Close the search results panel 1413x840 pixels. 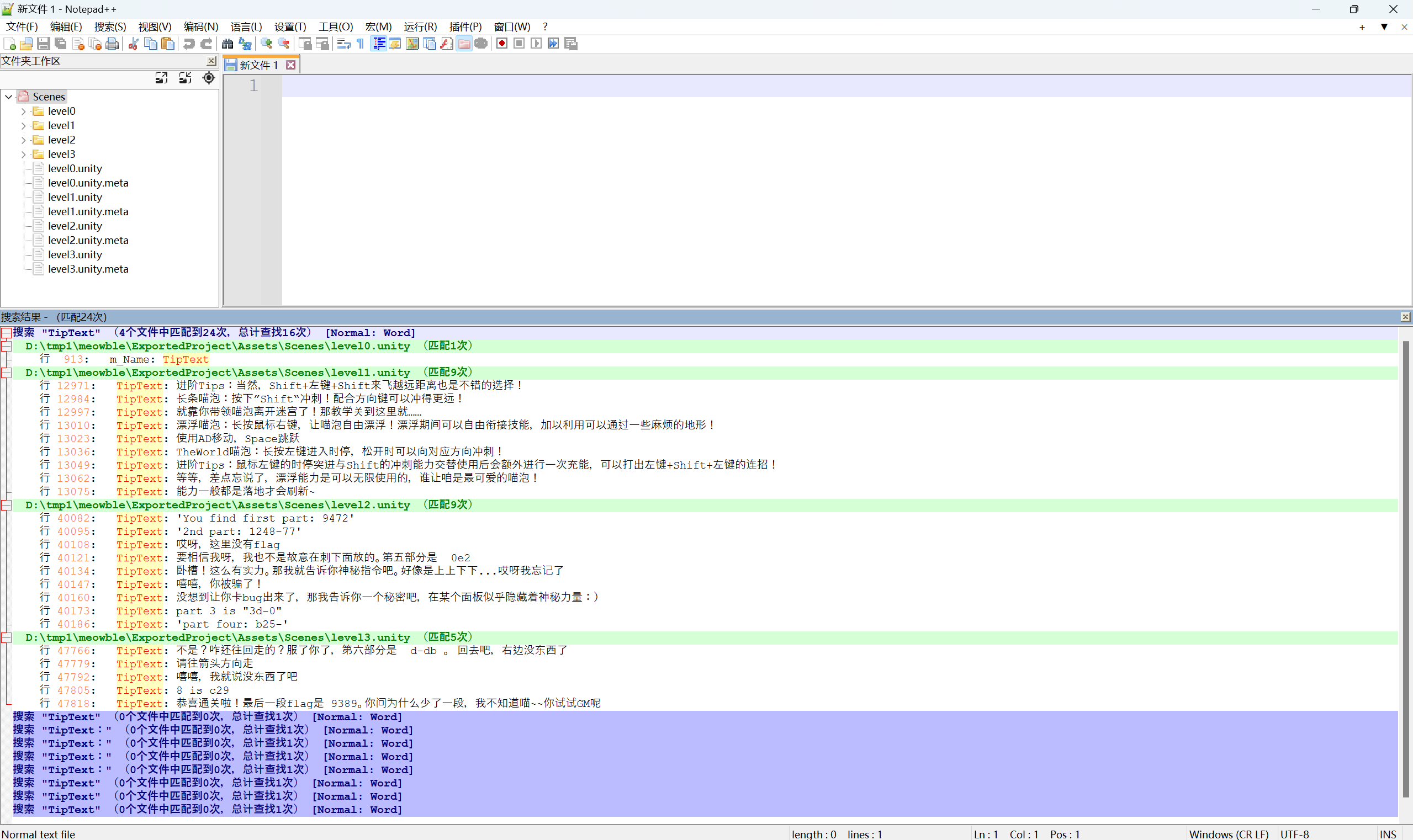click(1405, 317)
